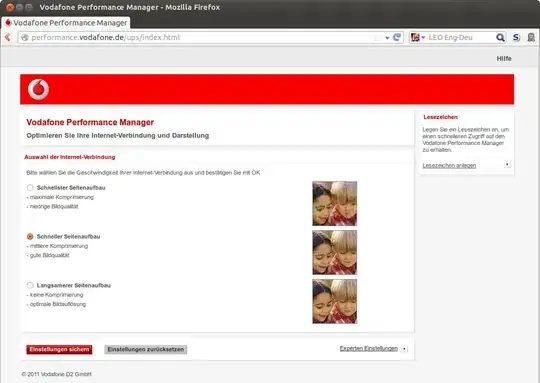Click the reload page icon in URL bar
Image resolution: width=540 pixels, height=383 pixels.
pyautogui.click(x=397, y=37)
